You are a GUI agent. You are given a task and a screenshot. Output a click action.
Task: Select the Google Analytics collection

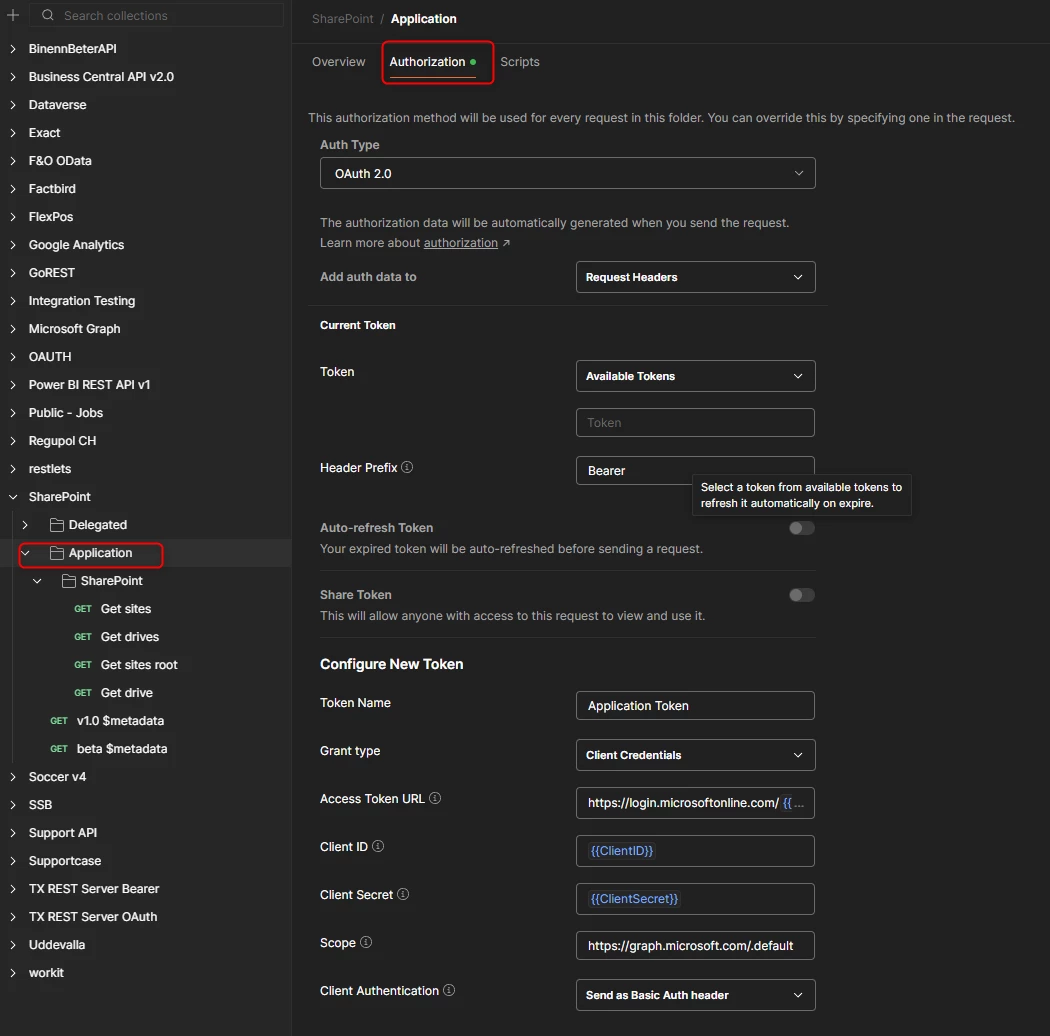click(x=76, y=245)
